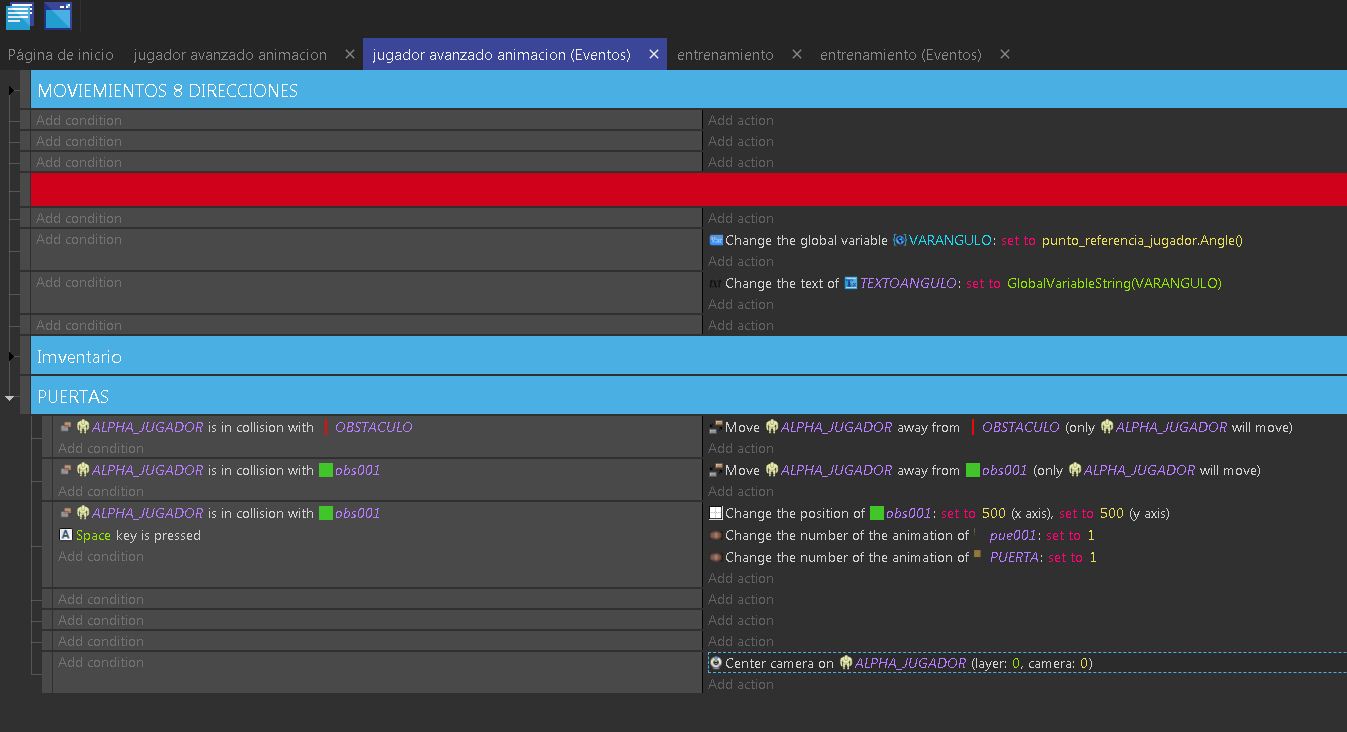Screen dimensions: 1347x732
Task: Click pue001 in the animation action
Action: [1013, 536]
